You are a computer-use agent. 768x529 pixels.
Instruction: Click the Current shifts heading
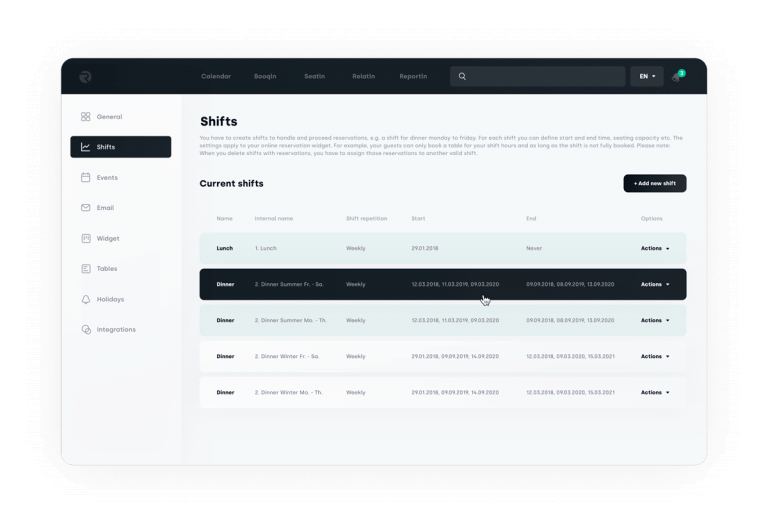(x=231, y=184)
